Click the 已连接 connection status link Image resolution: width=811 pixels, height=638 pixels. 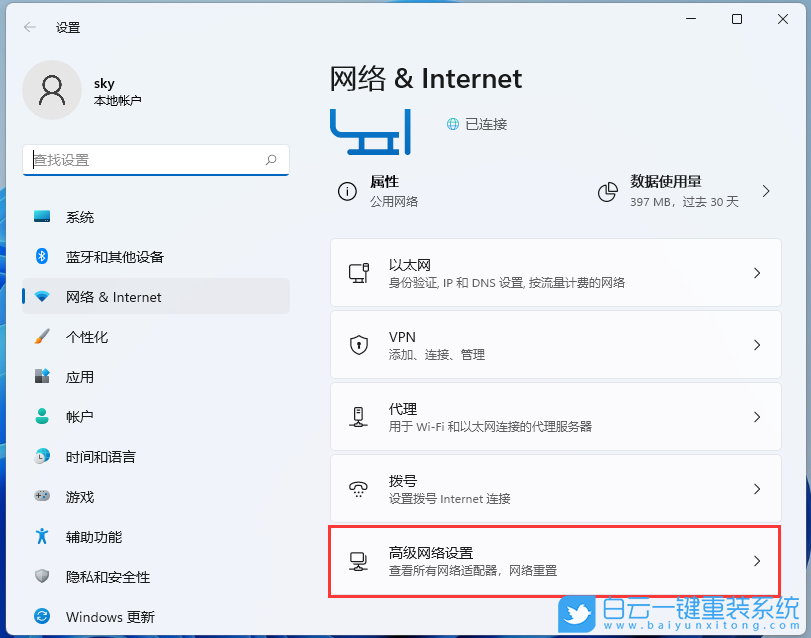pos(477,124)
